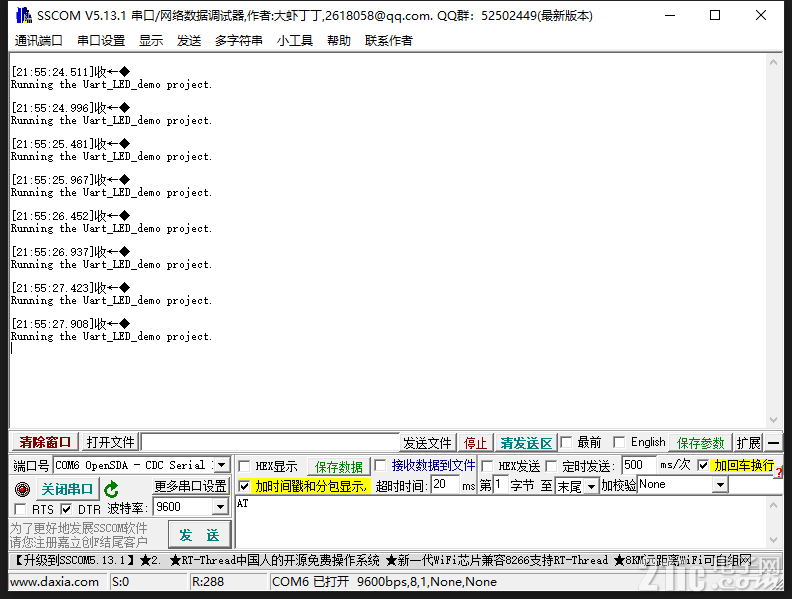Image resolution: width=792 pixels, height=599 pixels.
Task: Click the green refresh ports icon
Action: click(x=111, y=489)
